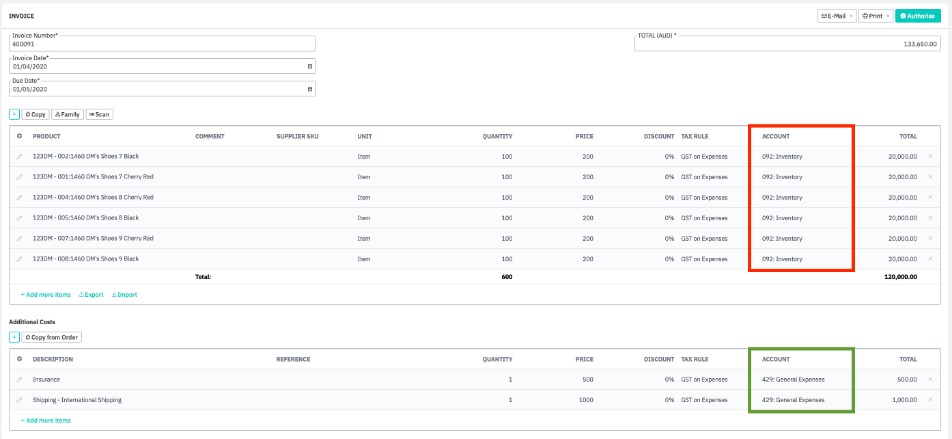Click the Export link below products
The width and height of the screenshot is (952, 439).
tap(91, 295)
